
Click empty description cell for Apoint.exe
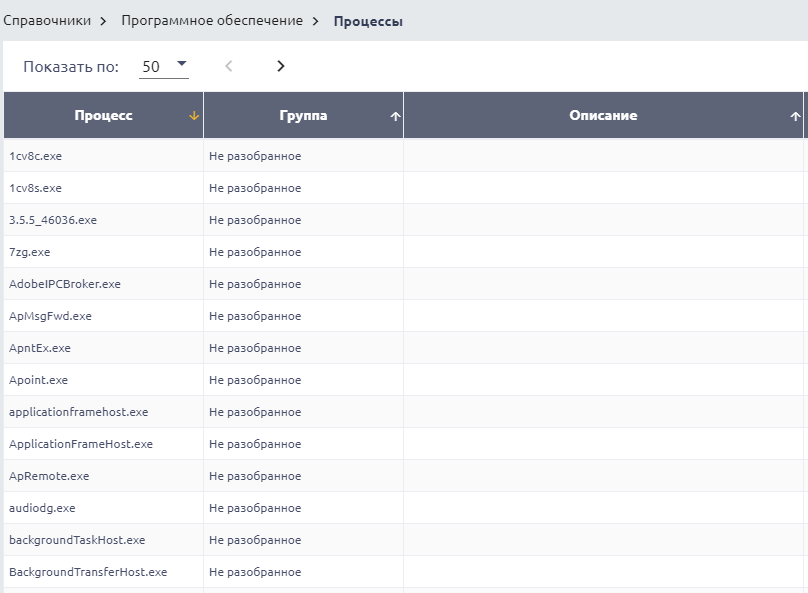coord(603,380)
